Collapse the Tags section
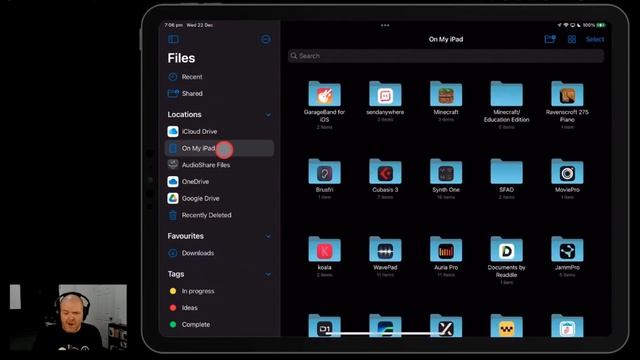 coord(268,274)
